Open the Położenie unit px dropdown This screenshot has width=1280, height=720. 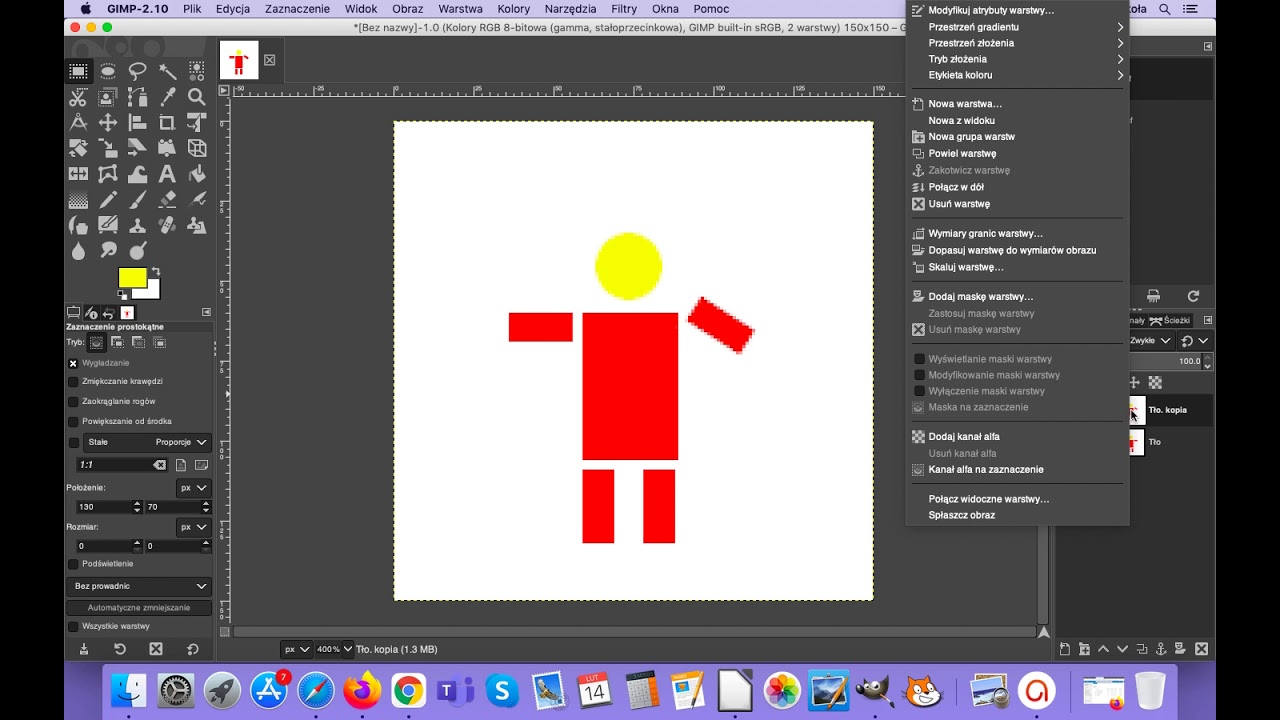click(193, 488)
